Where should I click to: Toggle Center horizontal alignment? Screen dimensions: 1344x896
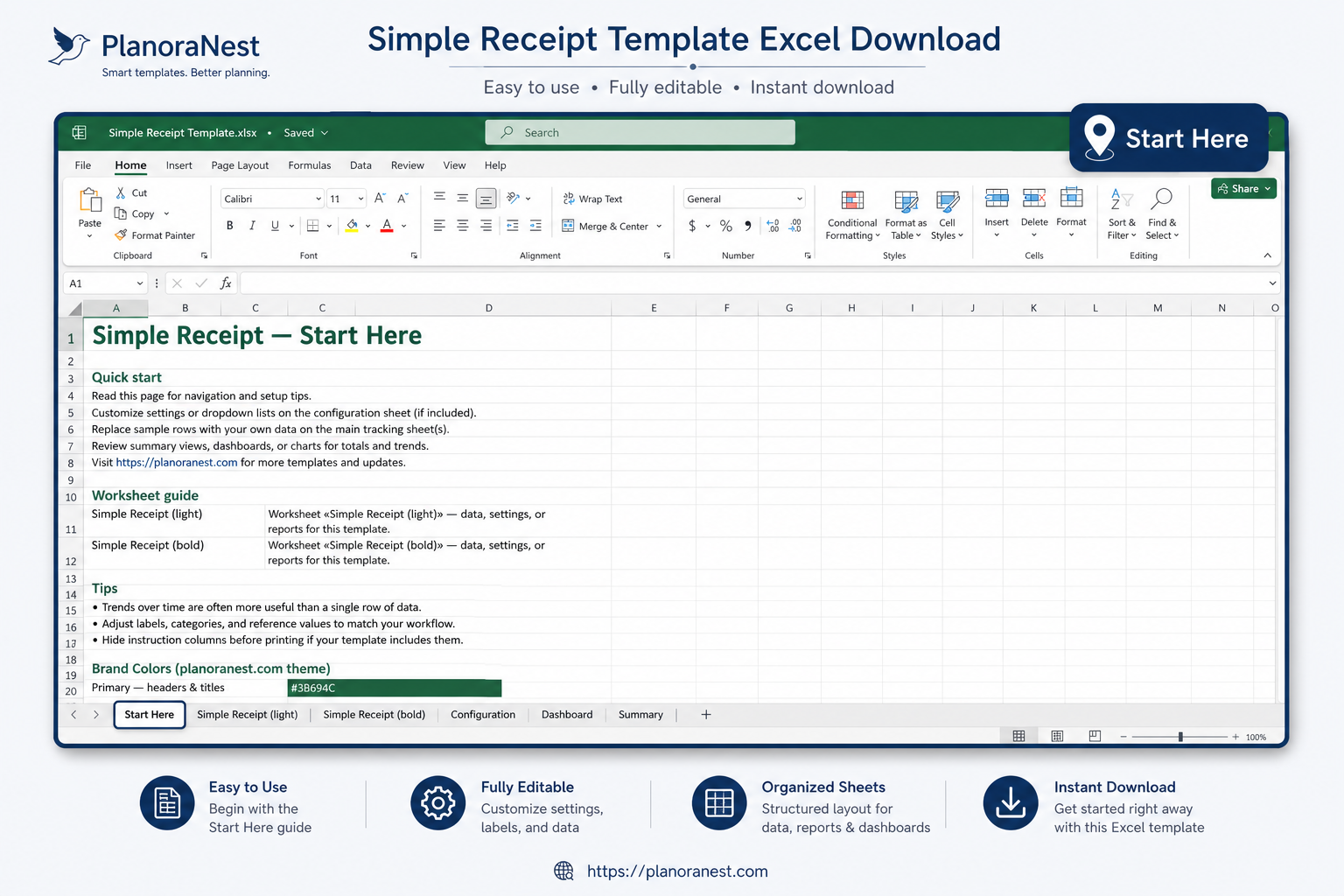pyautogui.click(x=462, y=226)
